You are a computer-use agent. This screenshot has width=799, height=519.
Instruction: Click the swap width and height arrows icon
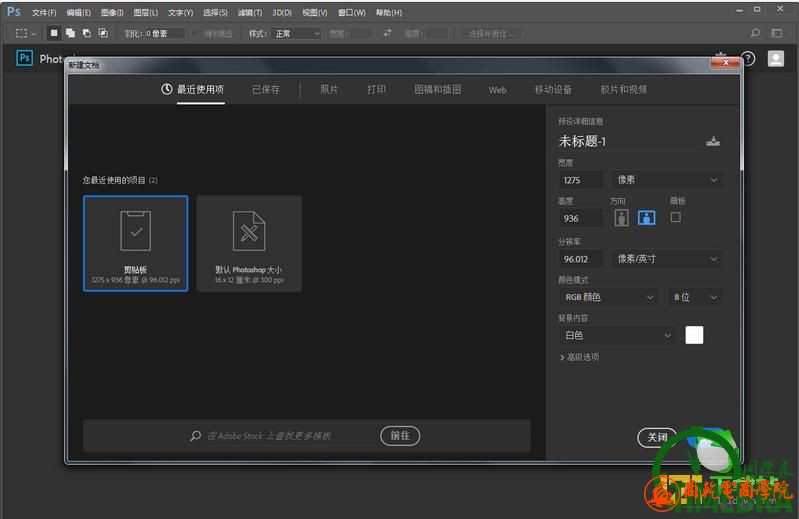point(388,33)
